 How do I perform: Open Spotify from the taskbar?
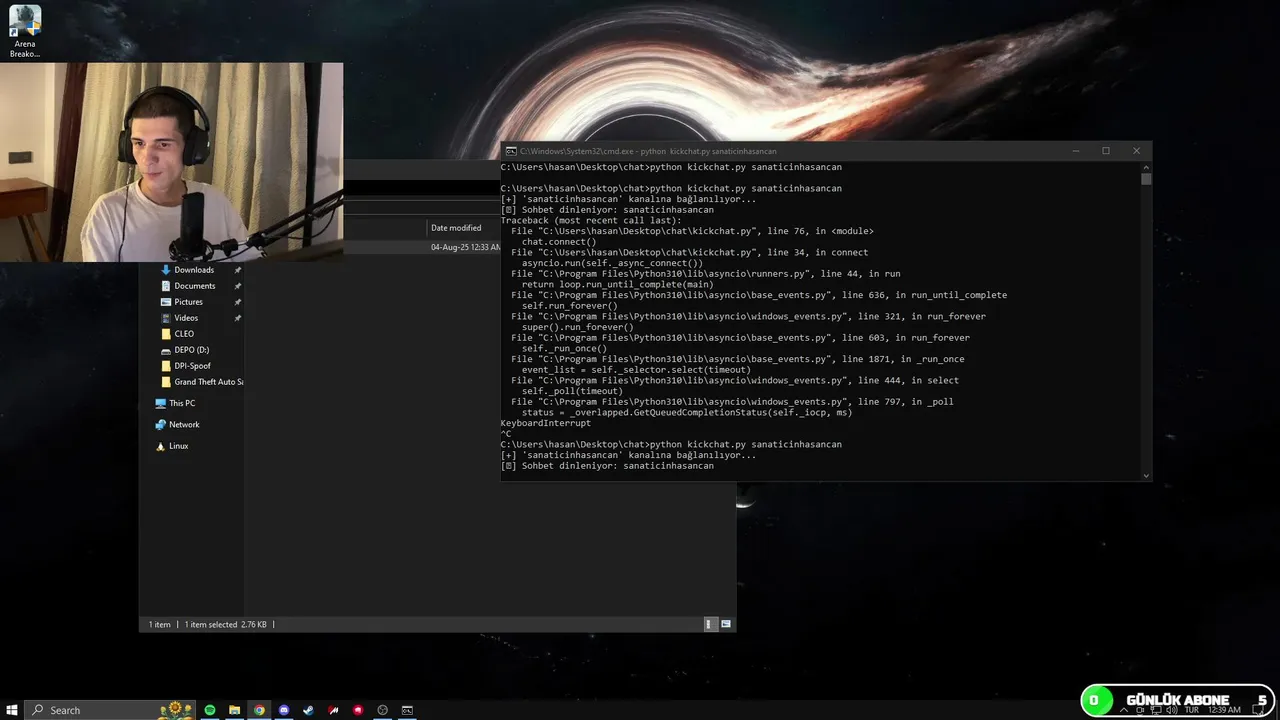[x=210, y=710]
